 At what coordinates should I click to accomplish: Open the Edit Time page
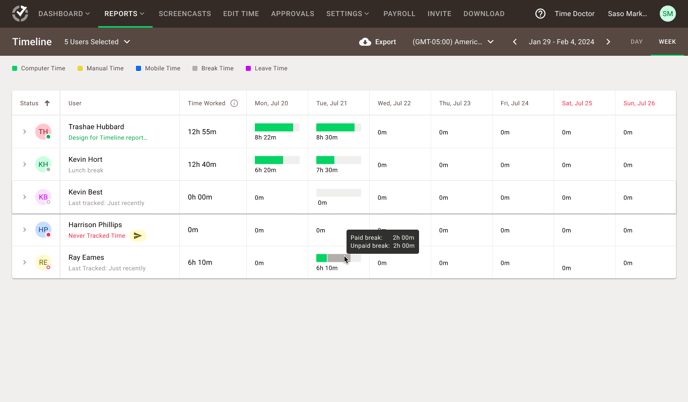pyautogui.click(x=241, y=14)
